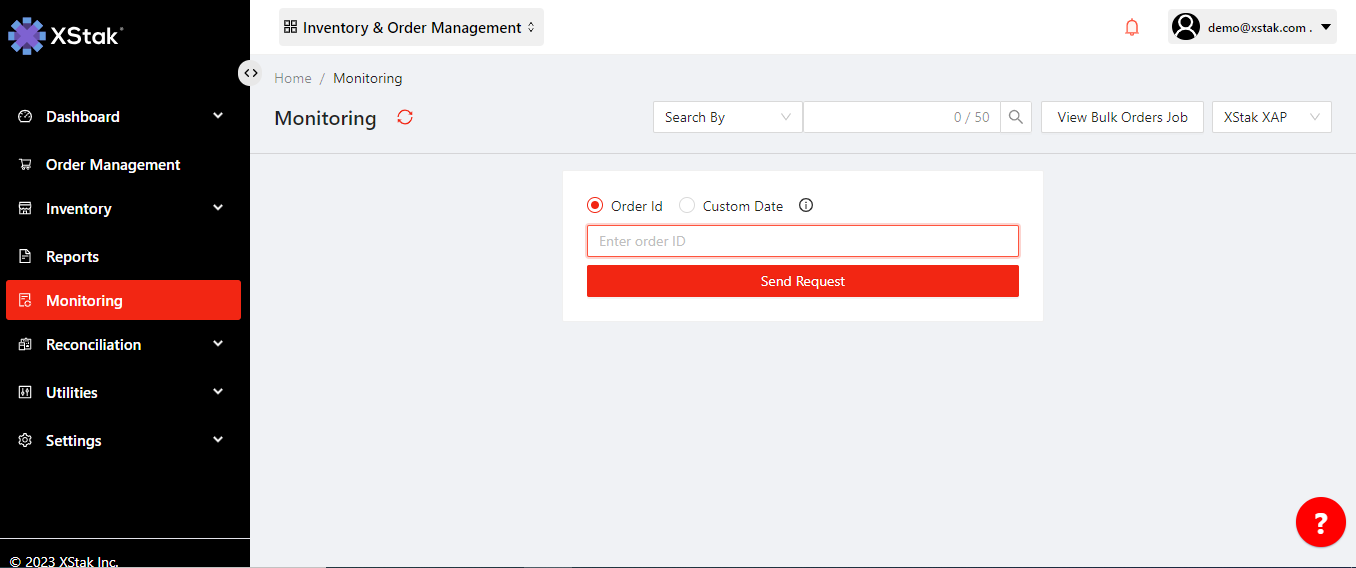
Task: Click the refresh icon beside Monitoring heading
Action: pyautogui.click(x=405, y=117)
